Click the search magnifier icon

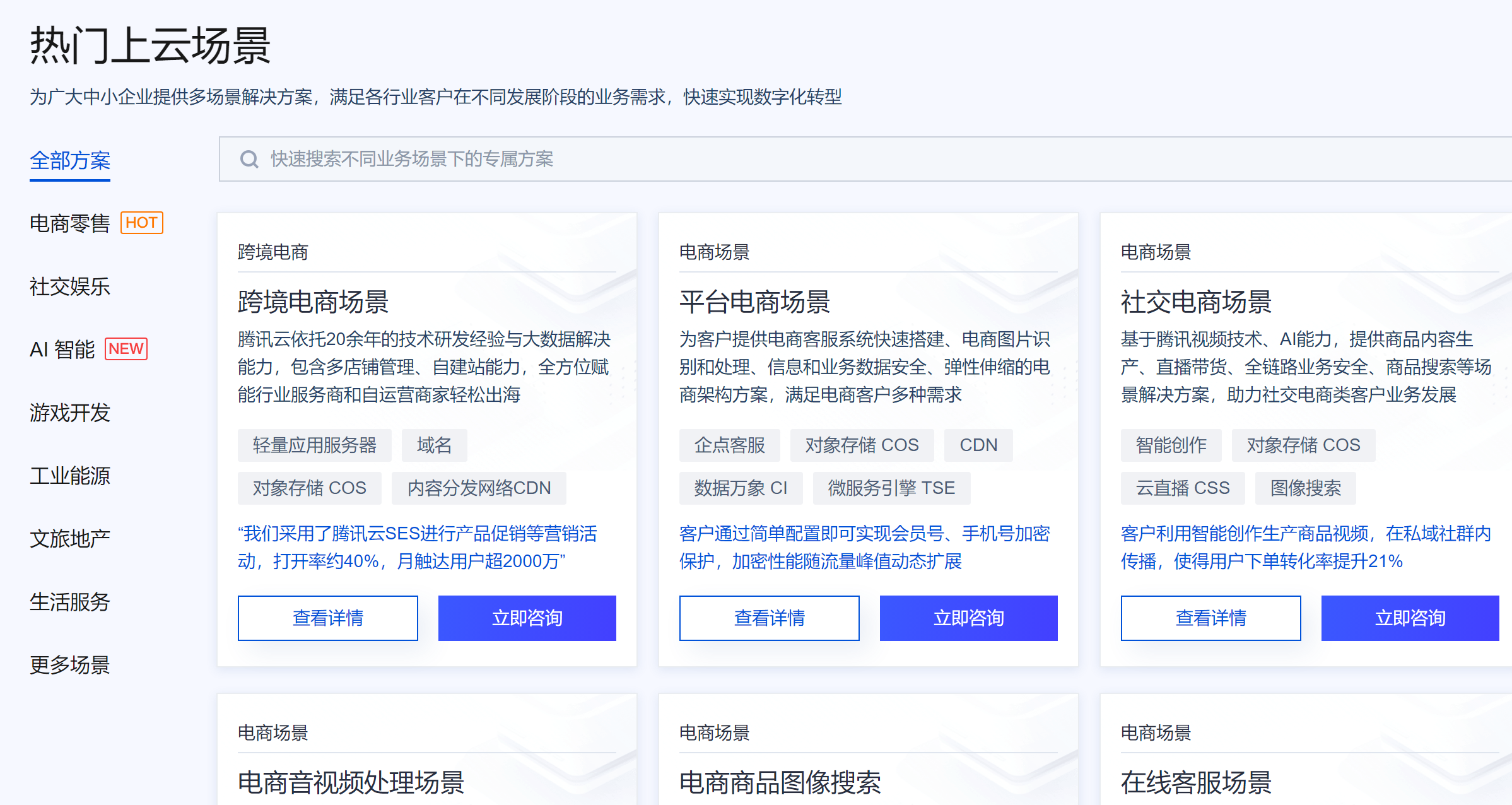click(249, 159)
